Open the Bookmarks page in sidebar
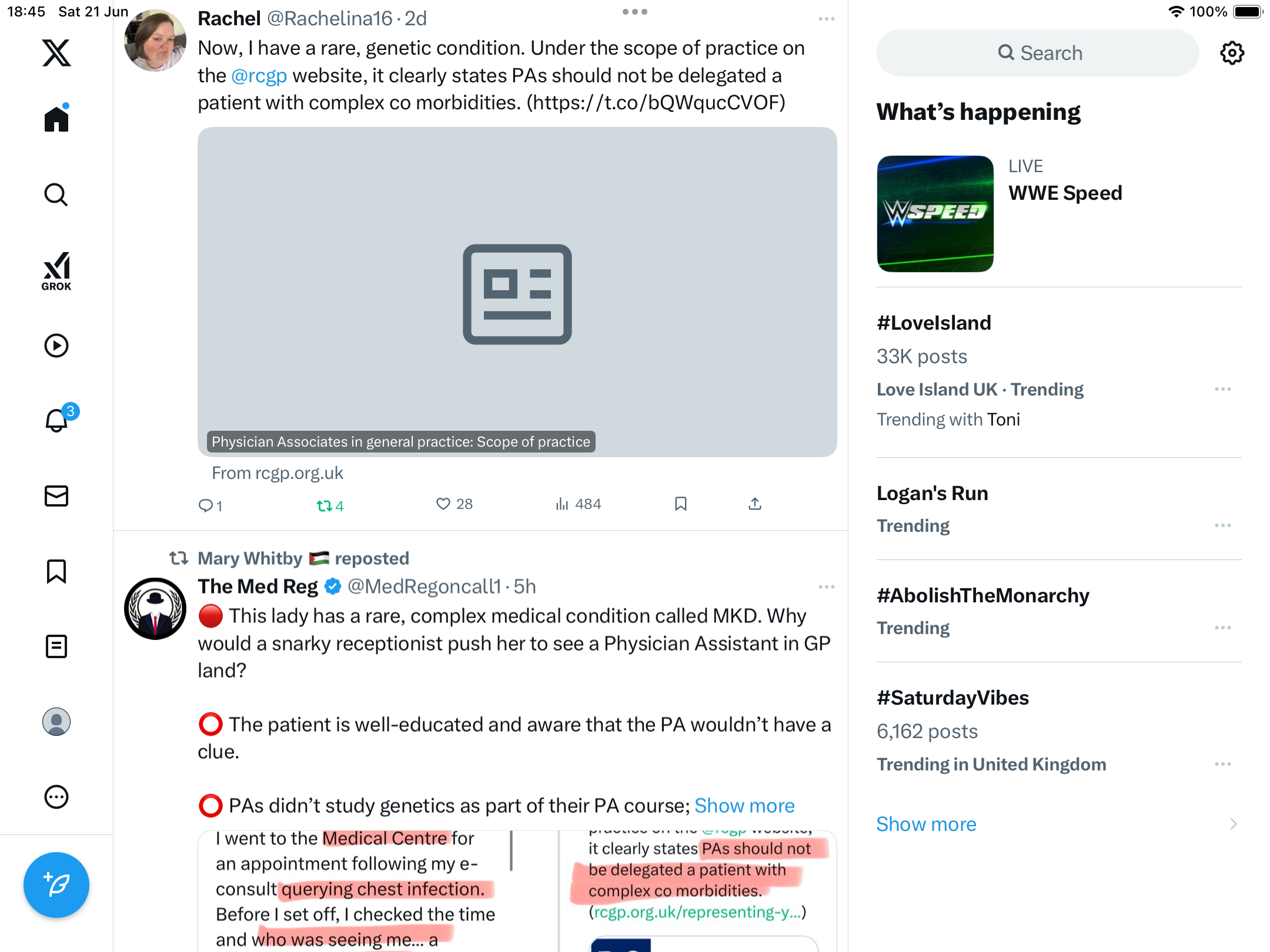Screen dimensions: 1270x952 click(x=56, y=571)
